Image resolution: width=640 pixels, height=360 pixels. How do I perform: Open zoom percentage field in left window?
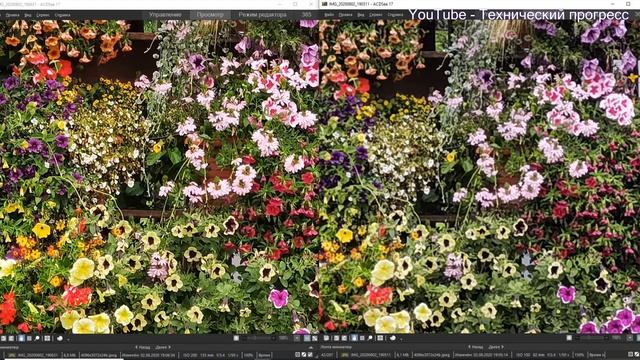click(x=283, y=338)
